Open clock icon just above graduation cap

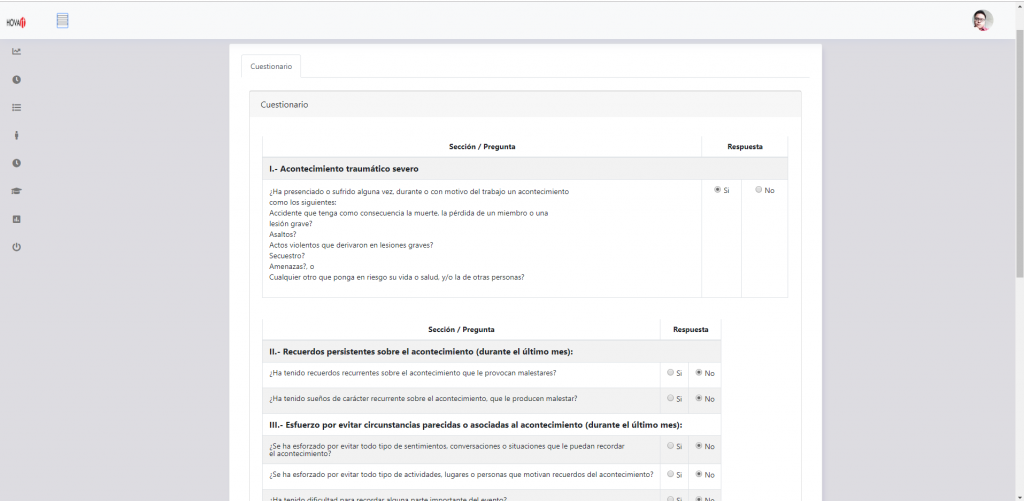tap(17, 163)
